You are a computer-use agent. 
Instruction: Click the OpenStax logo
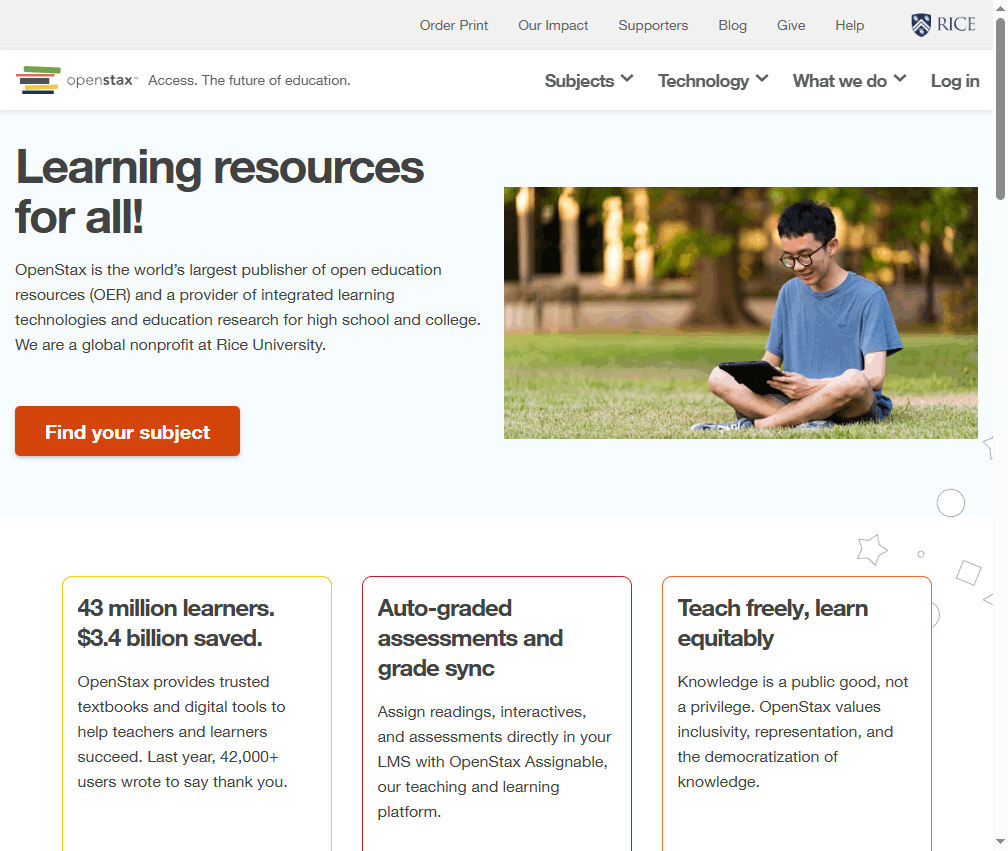[77, 80]
